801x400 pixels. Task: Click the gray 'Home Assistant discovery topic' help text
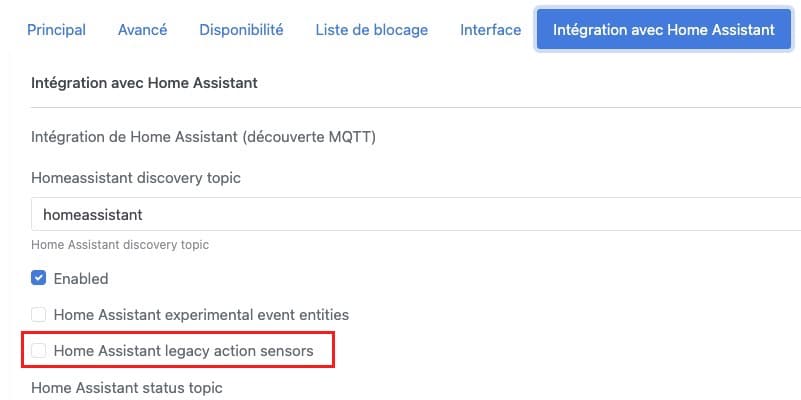tap(120, 245)
